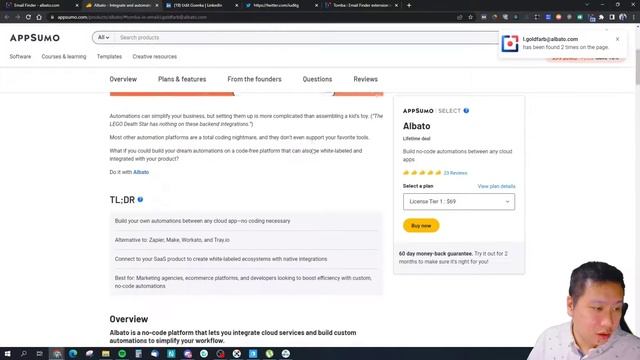Click the Buy now button
Viewport: 640px width, 360px height.
click(421, 226)
